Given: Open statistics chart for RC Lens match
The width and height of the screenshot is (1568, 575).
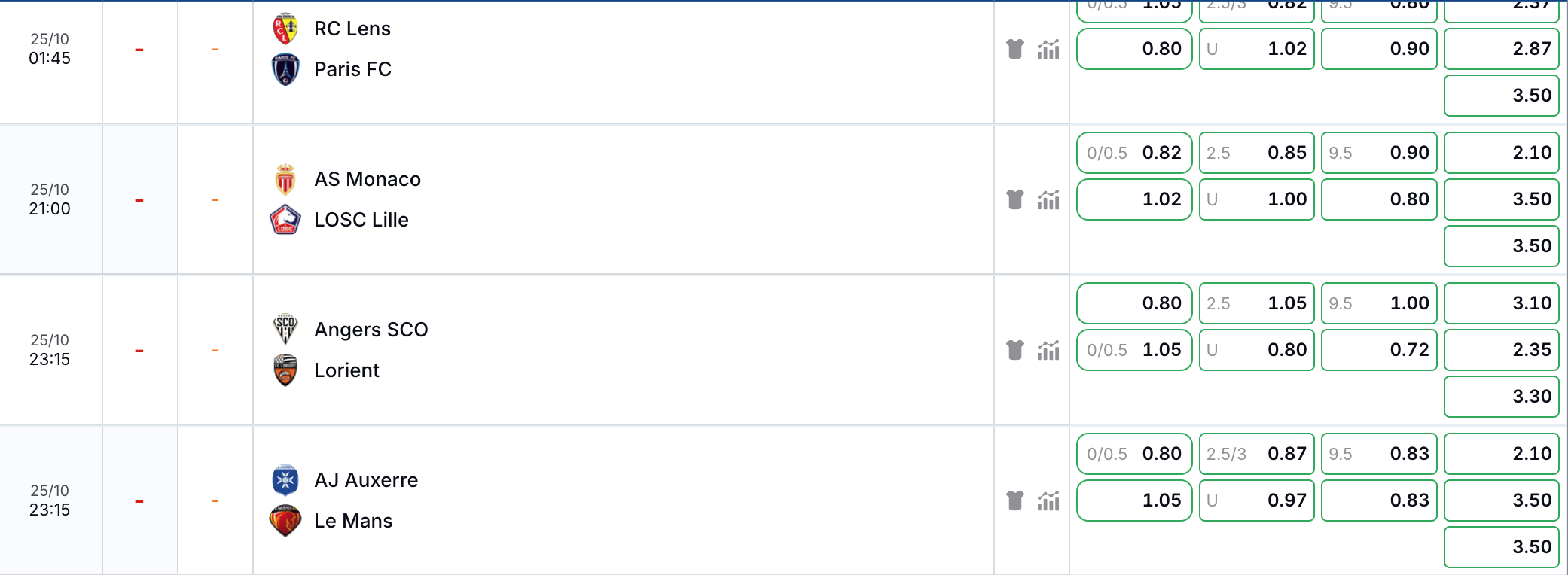Looking at the screenshot, I should [x=1048, y=49].
